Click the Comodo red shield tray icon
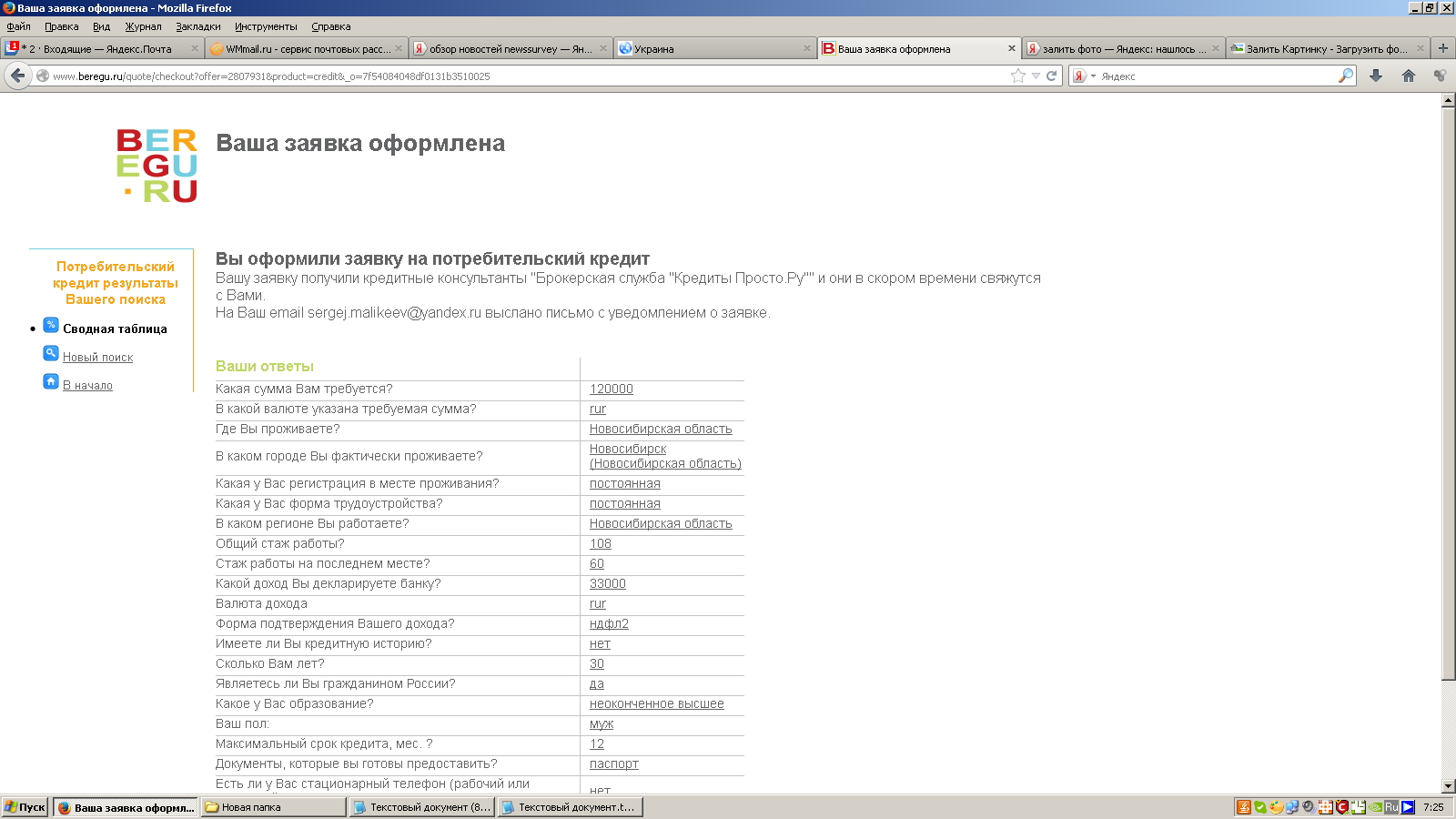This screenshot has width=1456, height=819. pos(1342,807)
